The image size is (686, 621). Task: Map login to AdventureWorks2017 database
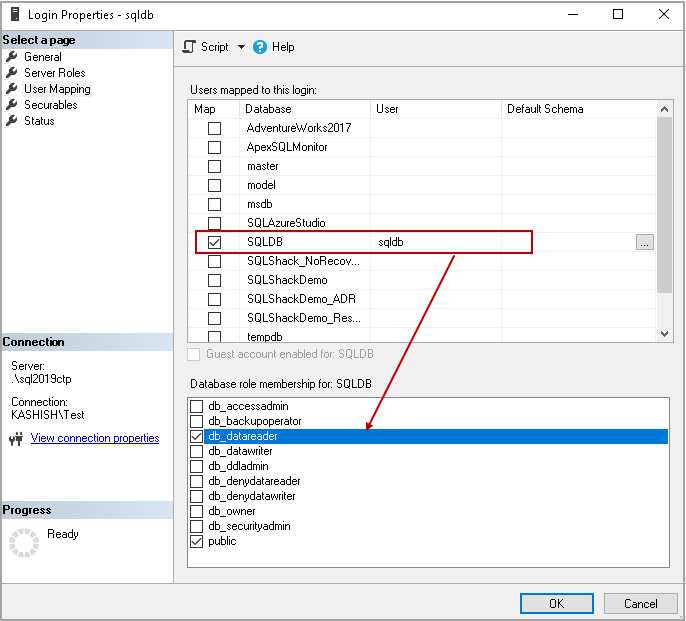214,128
